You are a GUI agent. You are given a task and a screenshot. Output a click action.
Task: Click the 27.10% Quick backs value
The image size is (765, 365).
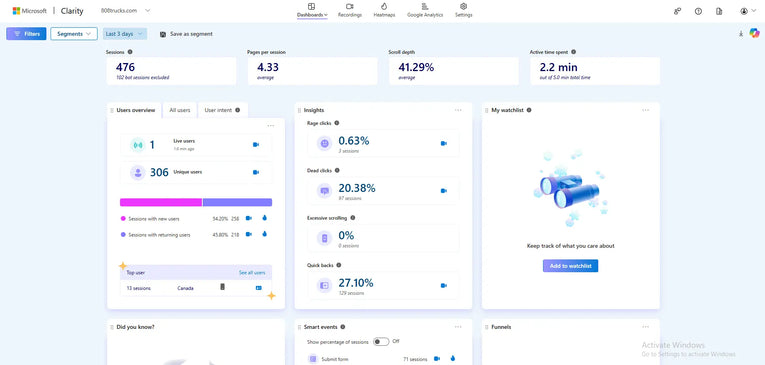click(x=356, y=283)
